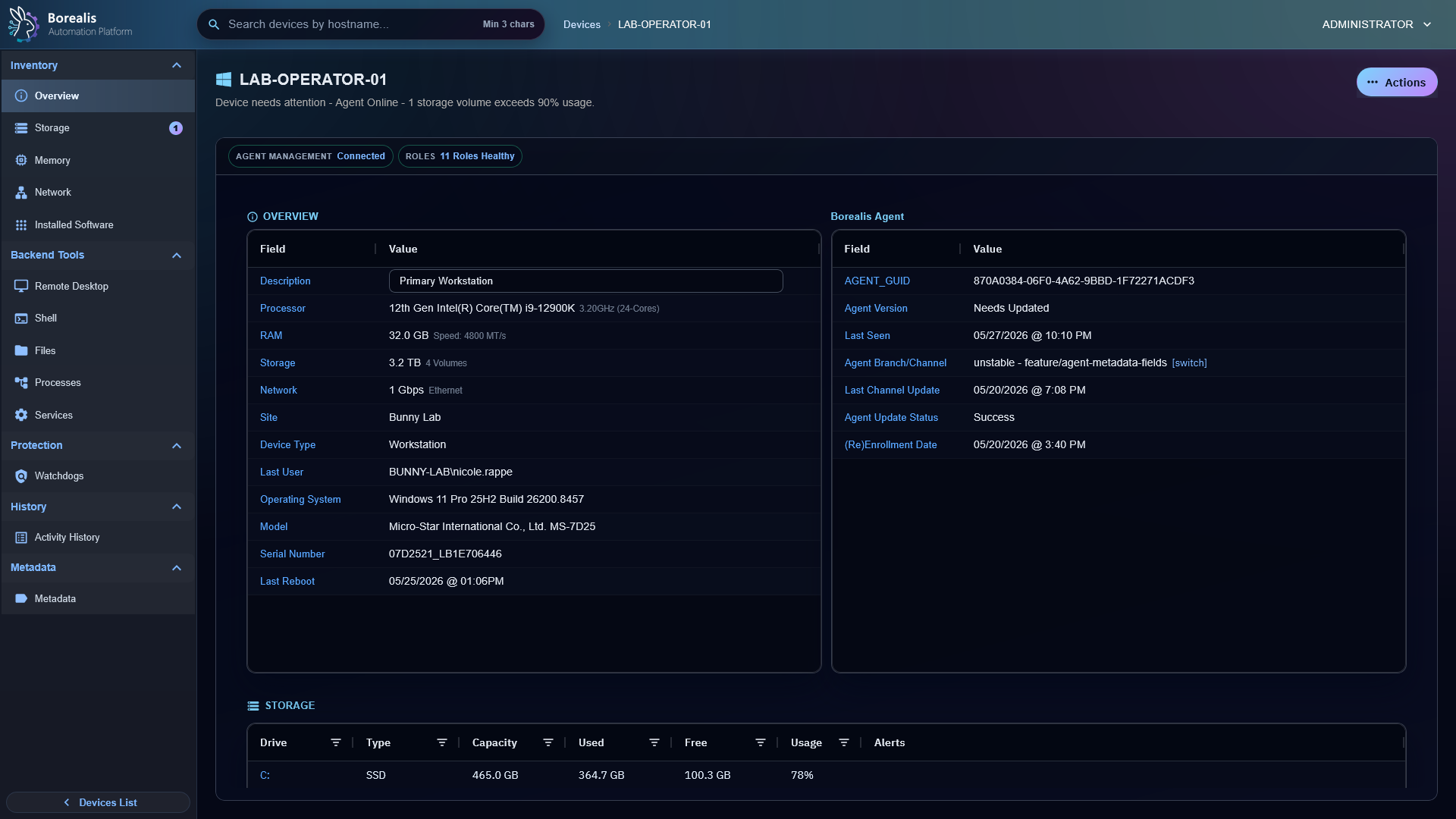Click the Processor value i9-12900K
Image resolution: width=1456 pixels, height=819 pixels.
click(482, 309)
